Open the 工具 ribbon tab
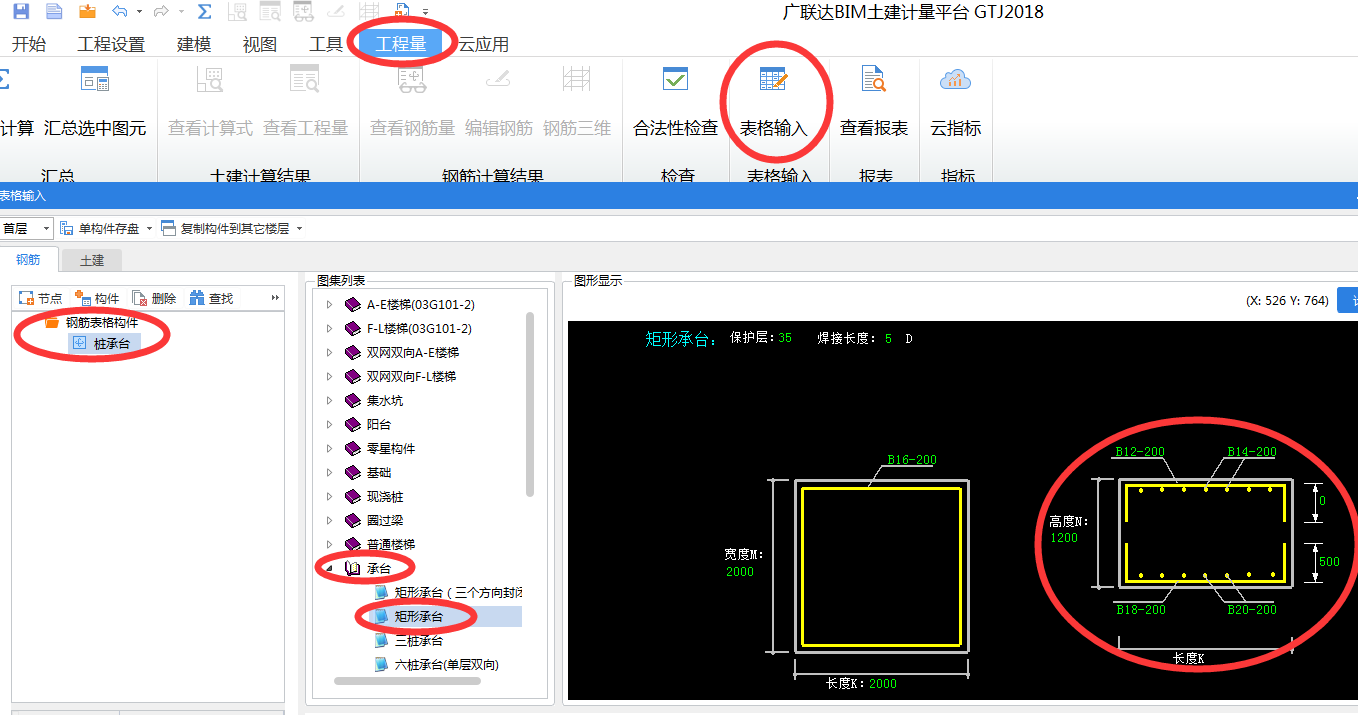 point(326,44)
